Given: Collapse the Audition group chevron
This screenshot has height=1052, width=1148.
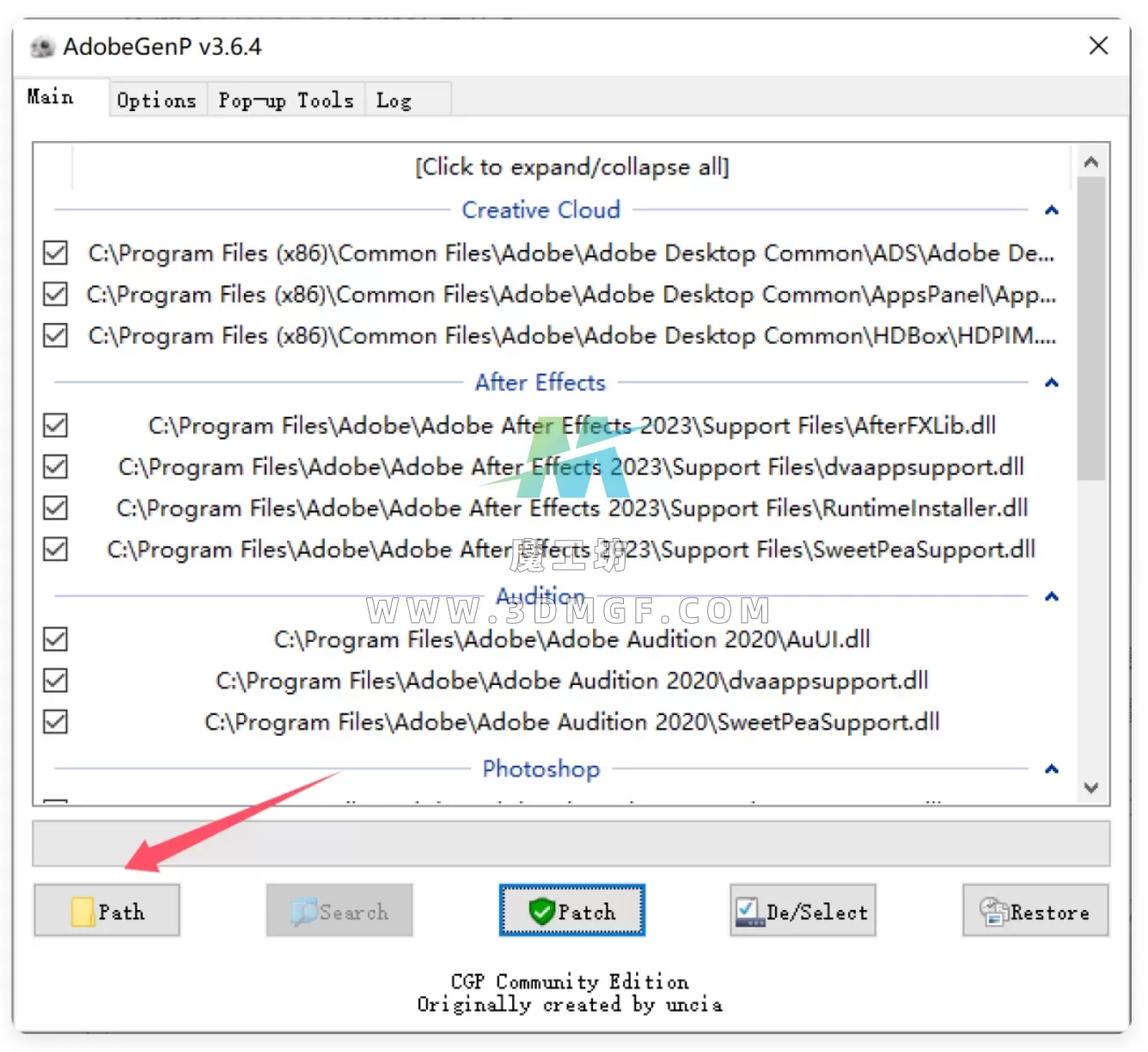Looking at the screenshot, I should 1051,596.
